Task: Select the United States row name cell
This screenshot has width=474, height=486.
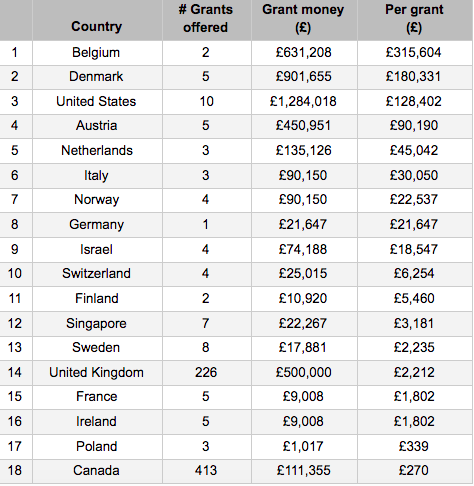Action: pyautogui.click(x=97, y=102)
